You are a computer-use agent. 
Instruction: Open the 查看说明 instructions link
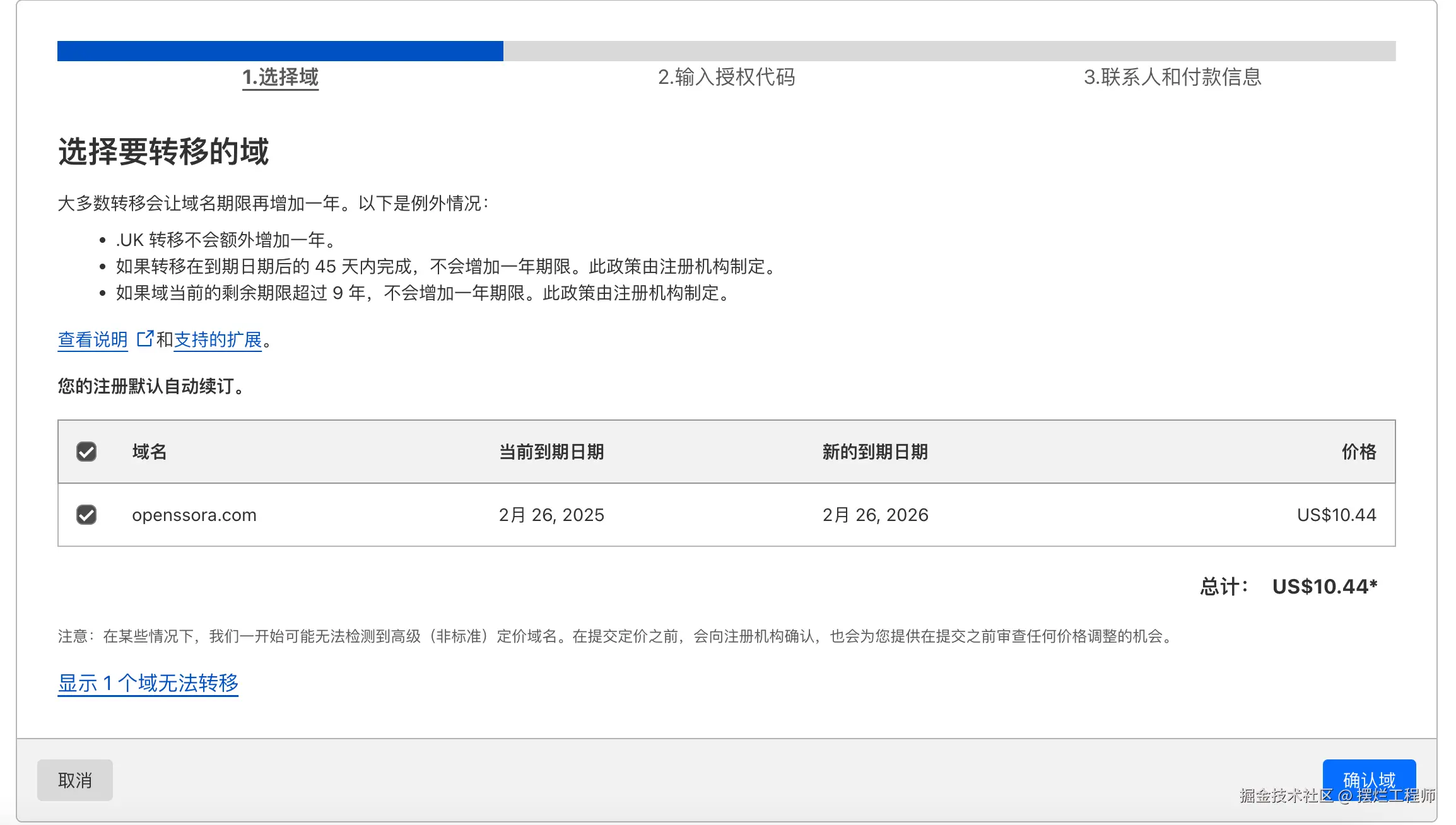click(93, 339)
